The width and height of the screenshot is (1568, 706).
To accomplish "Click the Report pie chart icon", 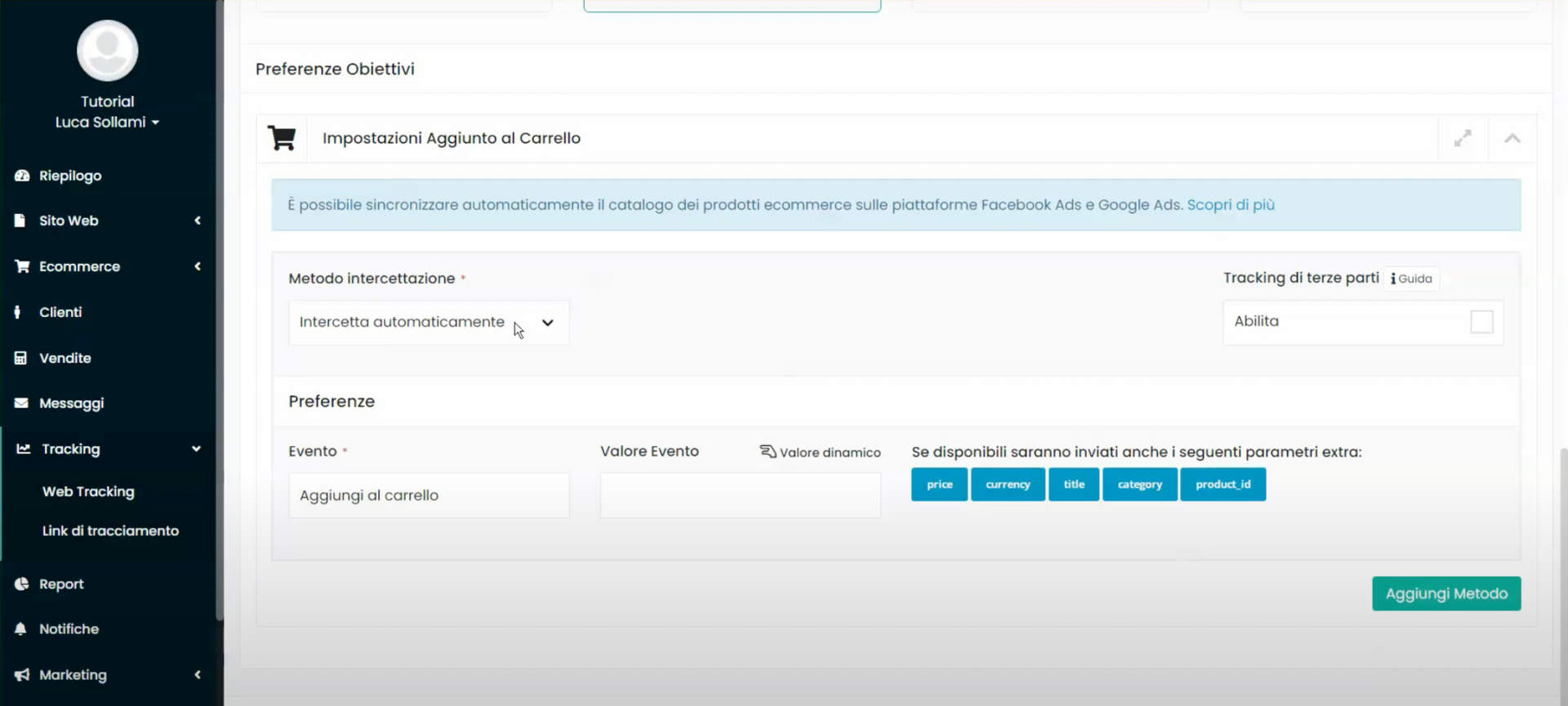I will click(x=22, y=583).
